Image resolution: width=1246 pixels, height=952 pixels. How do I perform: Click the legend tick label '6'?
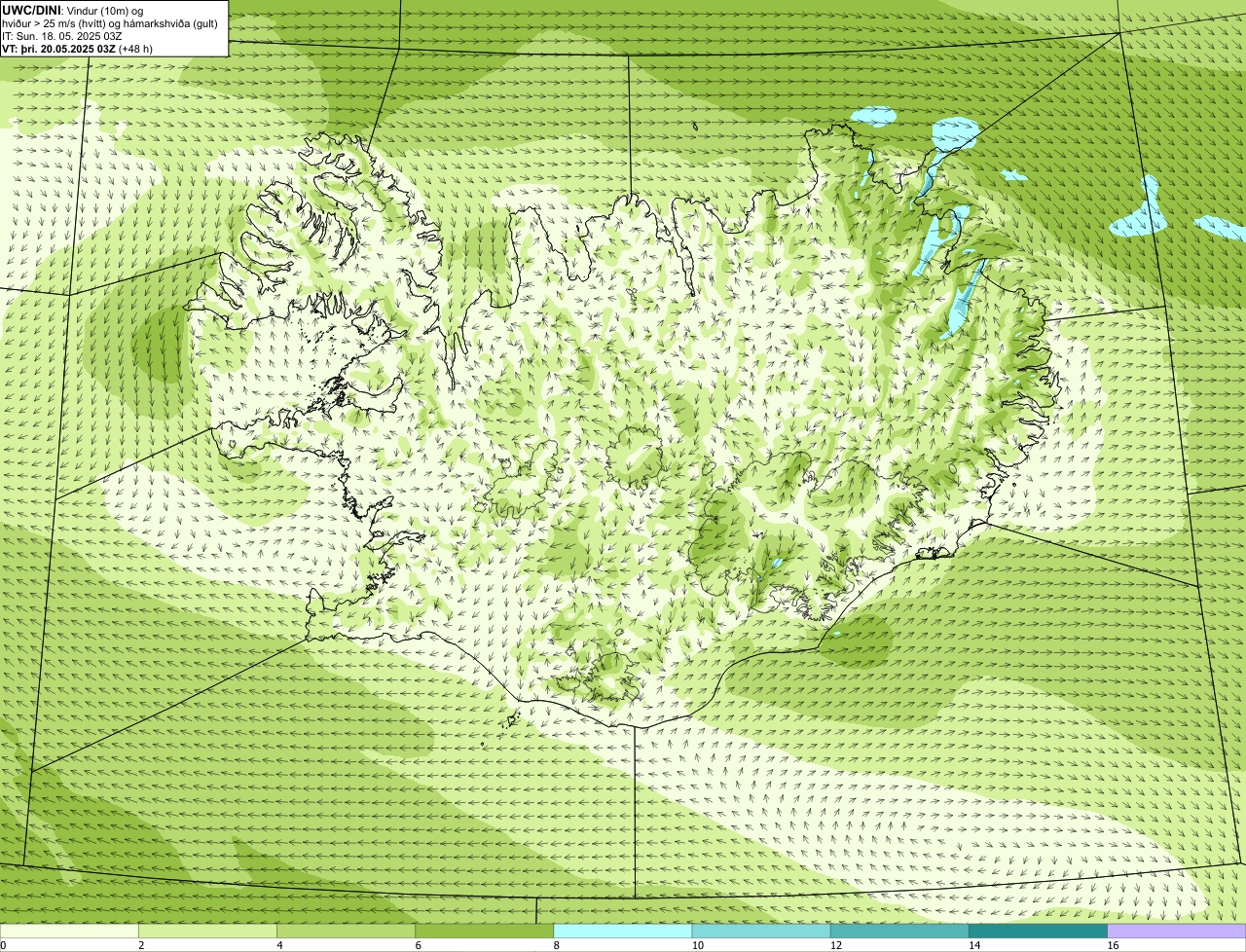[418, 945]
